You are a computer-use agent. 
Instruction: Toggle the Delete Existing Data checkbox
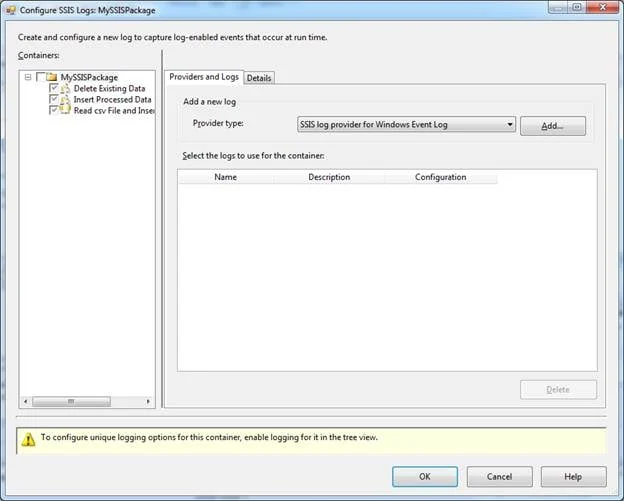(53, 88)
